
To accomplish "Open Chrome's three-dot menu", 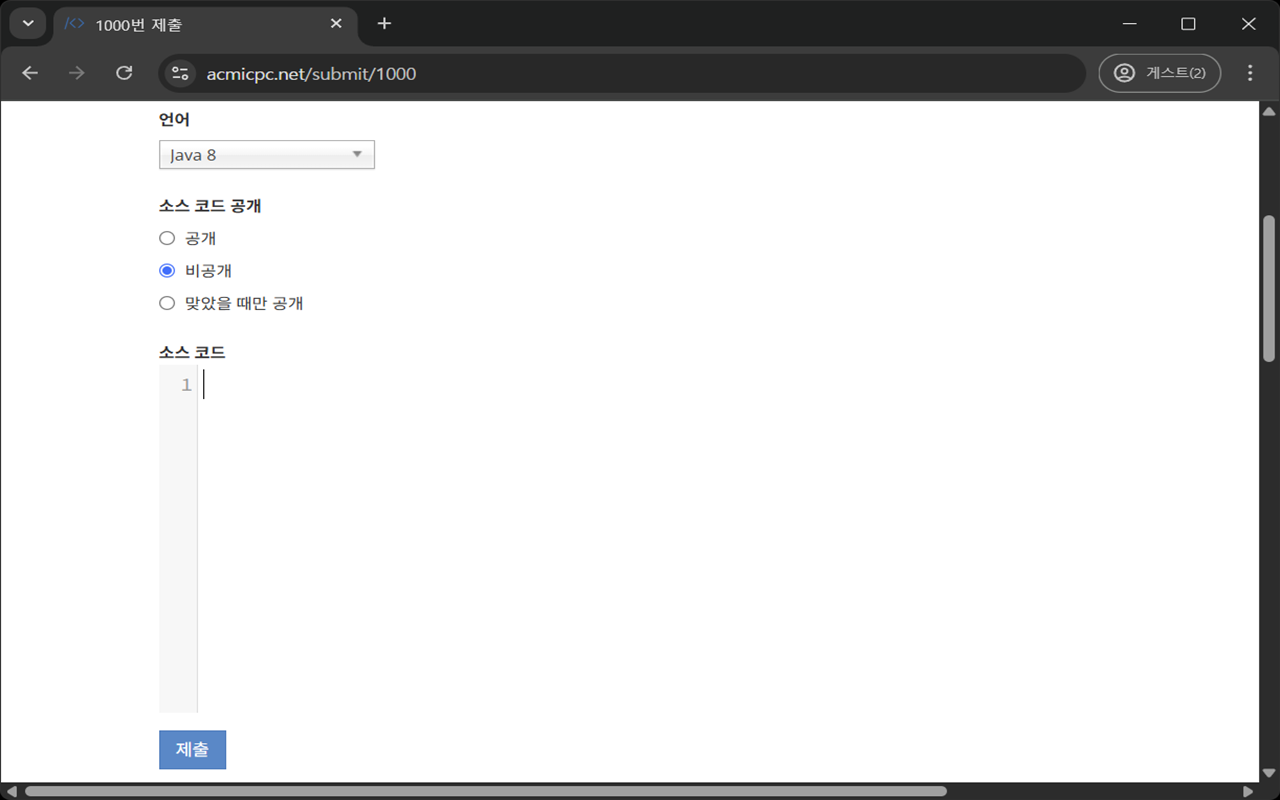I will tap(1249, 72).
